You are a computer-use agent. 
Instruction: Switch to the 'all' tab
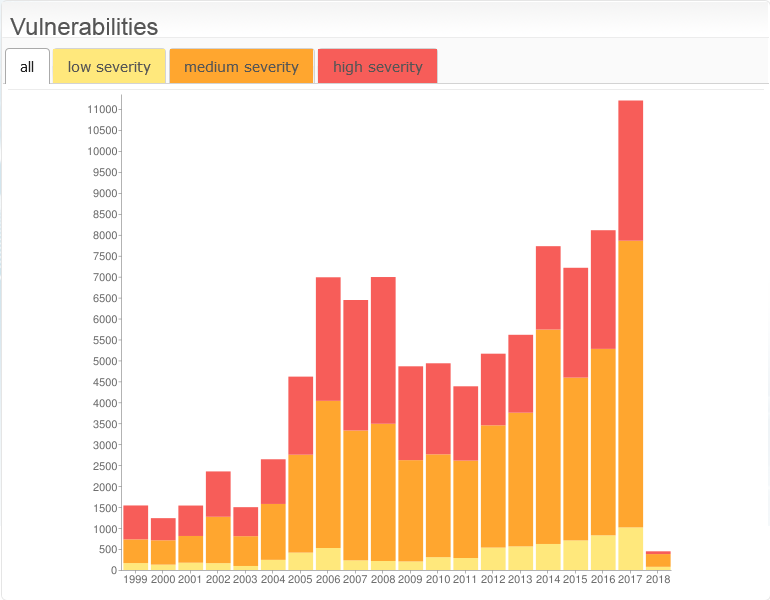(27, 67)
